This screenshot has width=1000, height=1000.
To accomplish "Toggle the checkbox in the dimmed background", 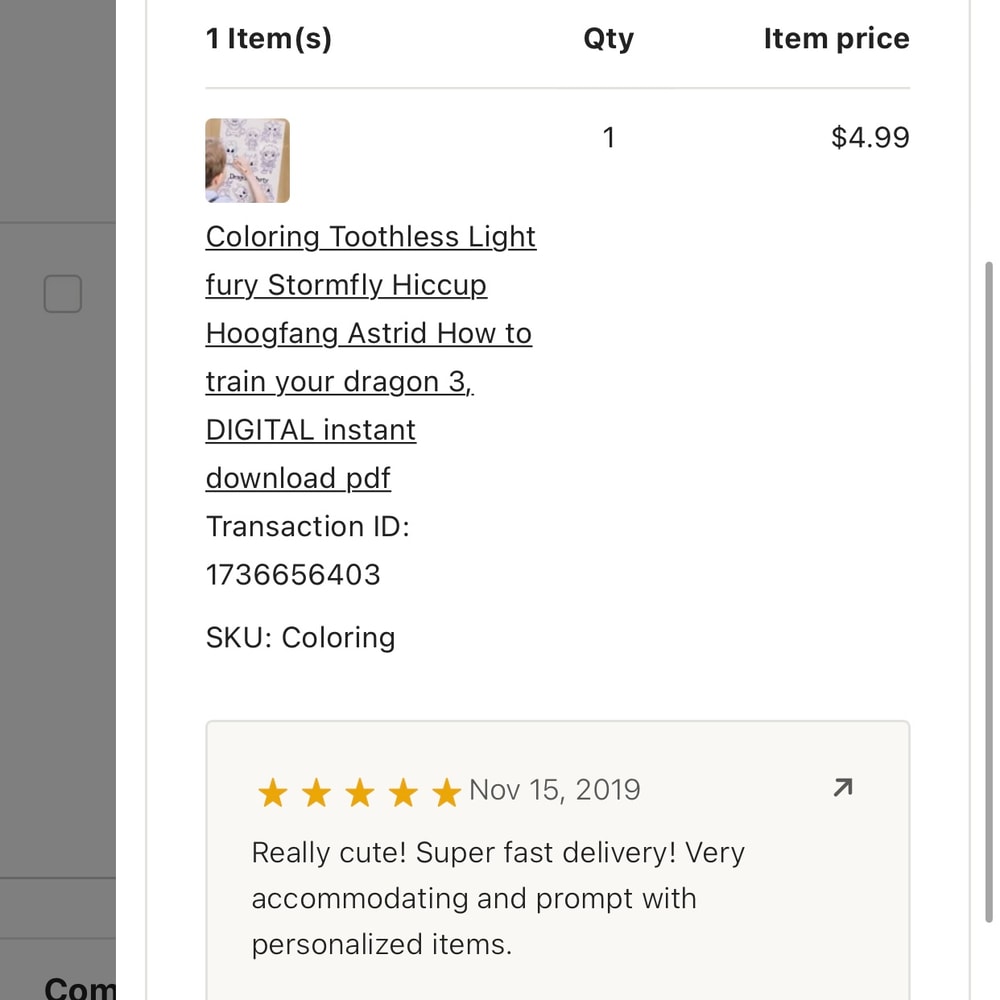I will coord(63,294).
